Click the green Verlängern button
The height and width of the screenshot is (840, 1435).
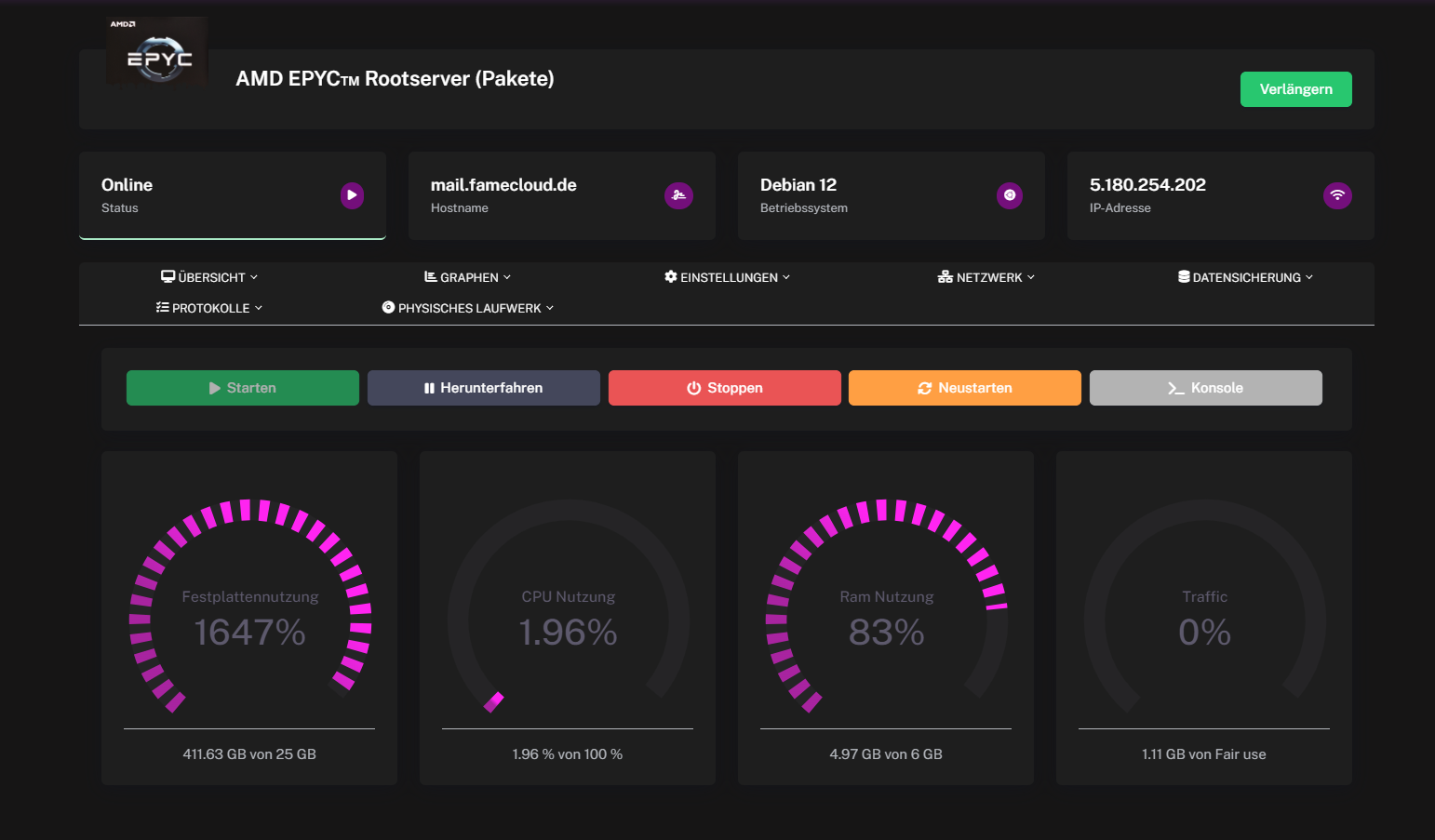pyautogui.click(x=1295, y=89)
